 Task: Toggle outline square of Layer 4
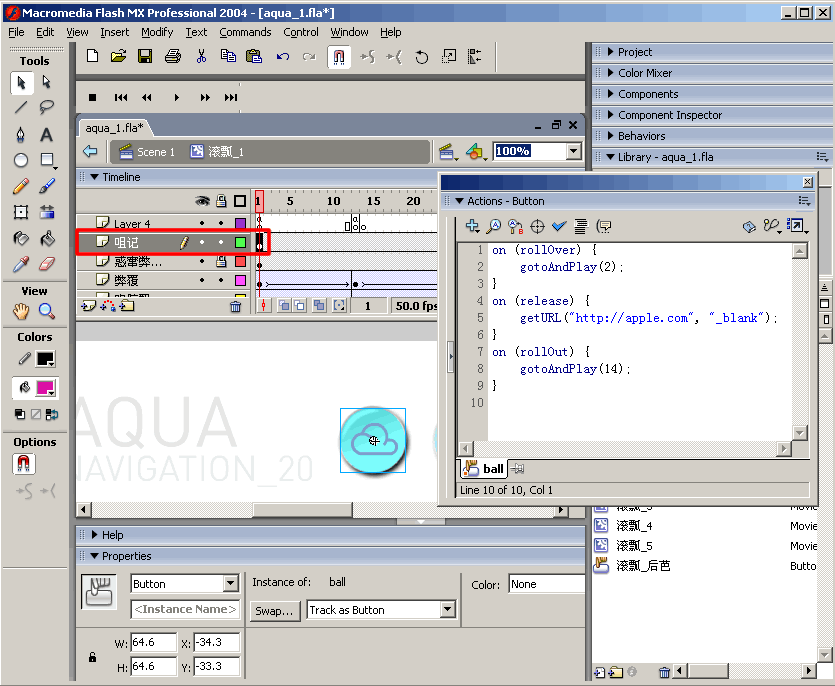[240, 223]
